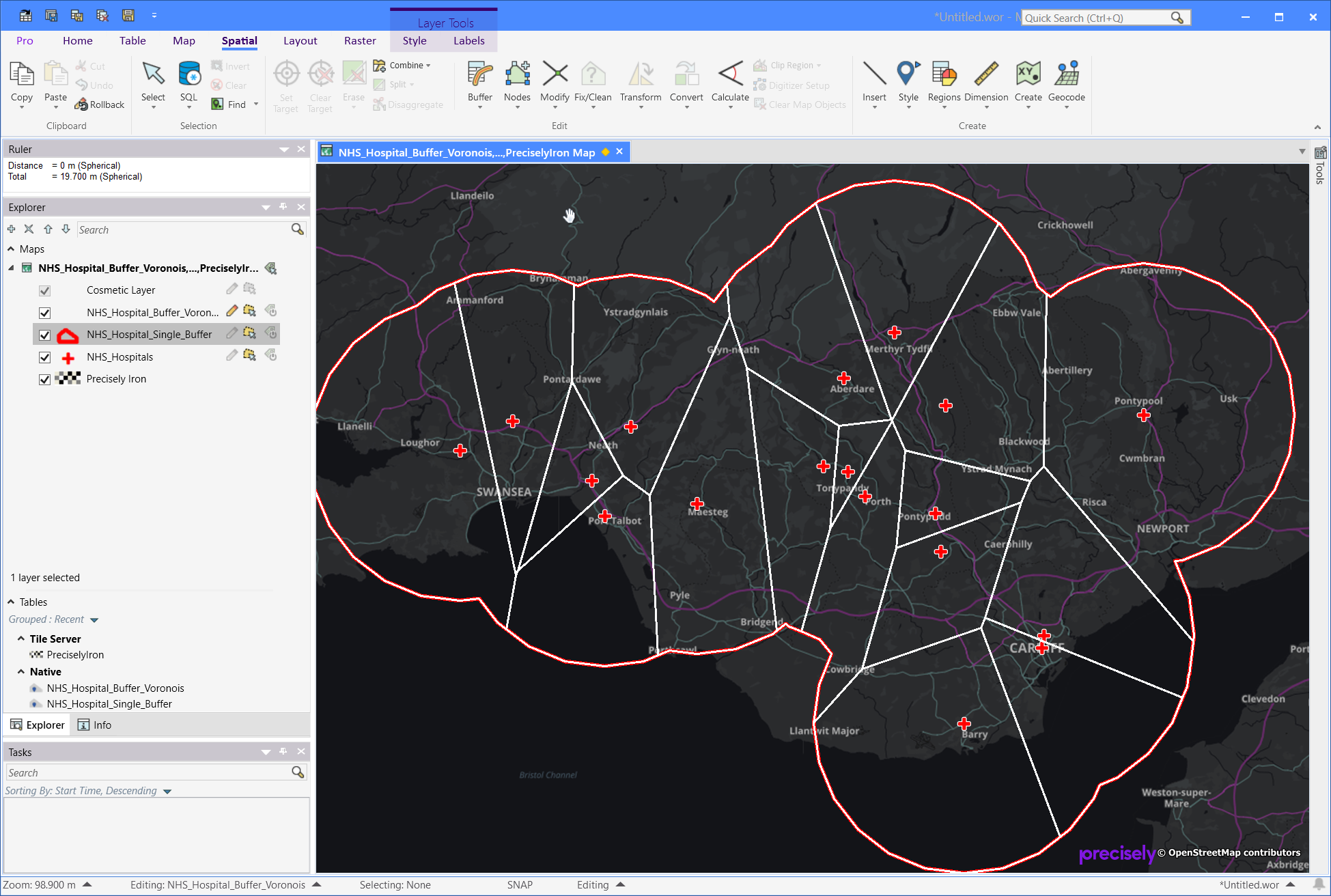Toggle NHS_Hospitals layer visibility checkbox
The width and height of the screenshot is (1331, 896).
pos(44,357)
